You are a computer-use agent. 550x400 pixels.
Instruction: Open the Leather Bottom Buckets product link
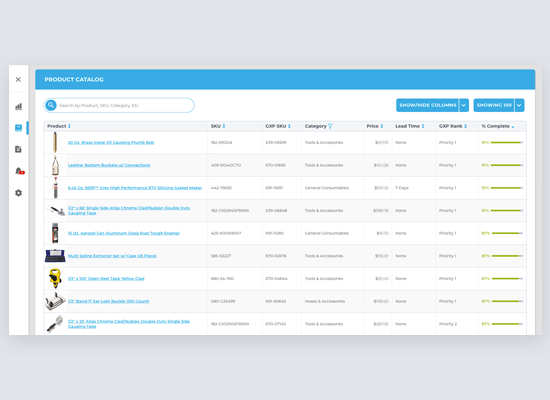[109, 165]
